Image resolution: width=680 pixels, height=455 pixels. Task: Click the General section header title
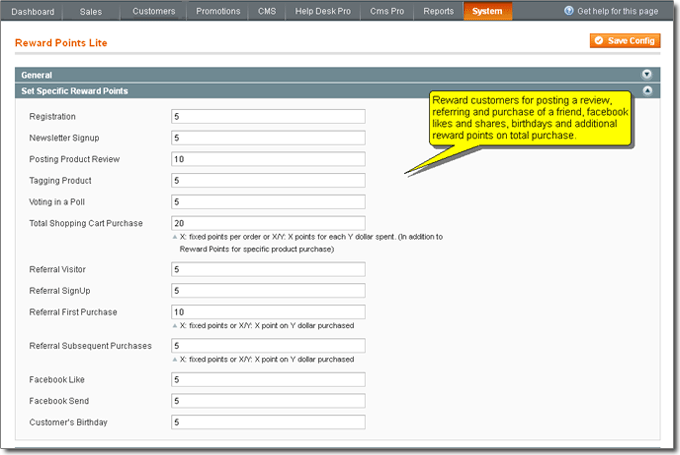click(x=36, y=75)
